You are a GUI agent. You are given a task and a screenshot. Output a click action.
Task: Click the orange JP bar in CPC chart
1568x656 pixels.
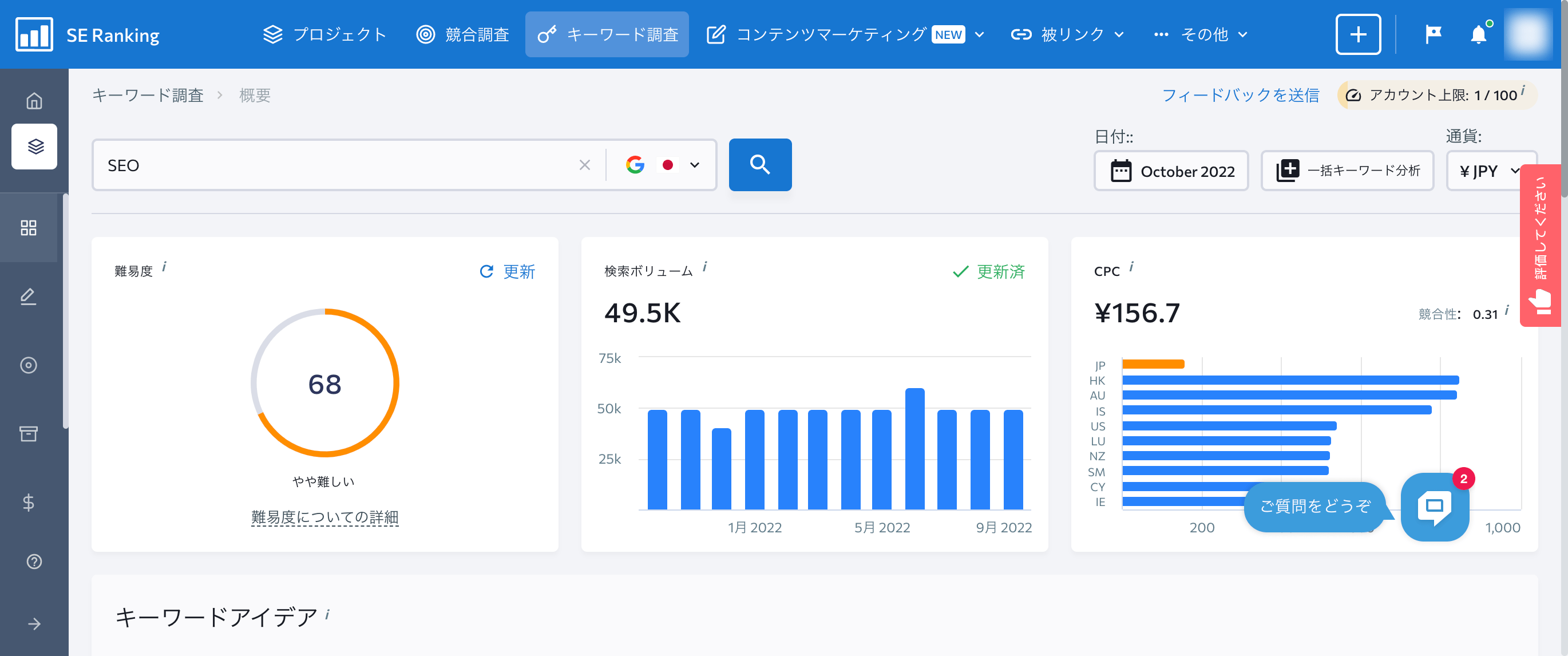(x=1153, y=364)
